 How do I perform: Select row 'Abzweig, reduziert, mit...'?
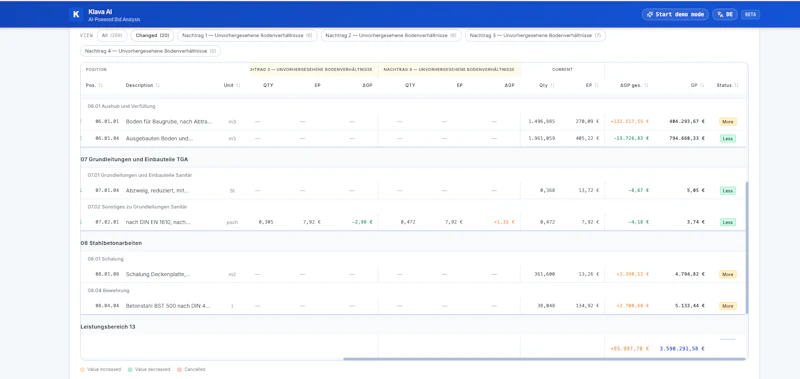412,190
